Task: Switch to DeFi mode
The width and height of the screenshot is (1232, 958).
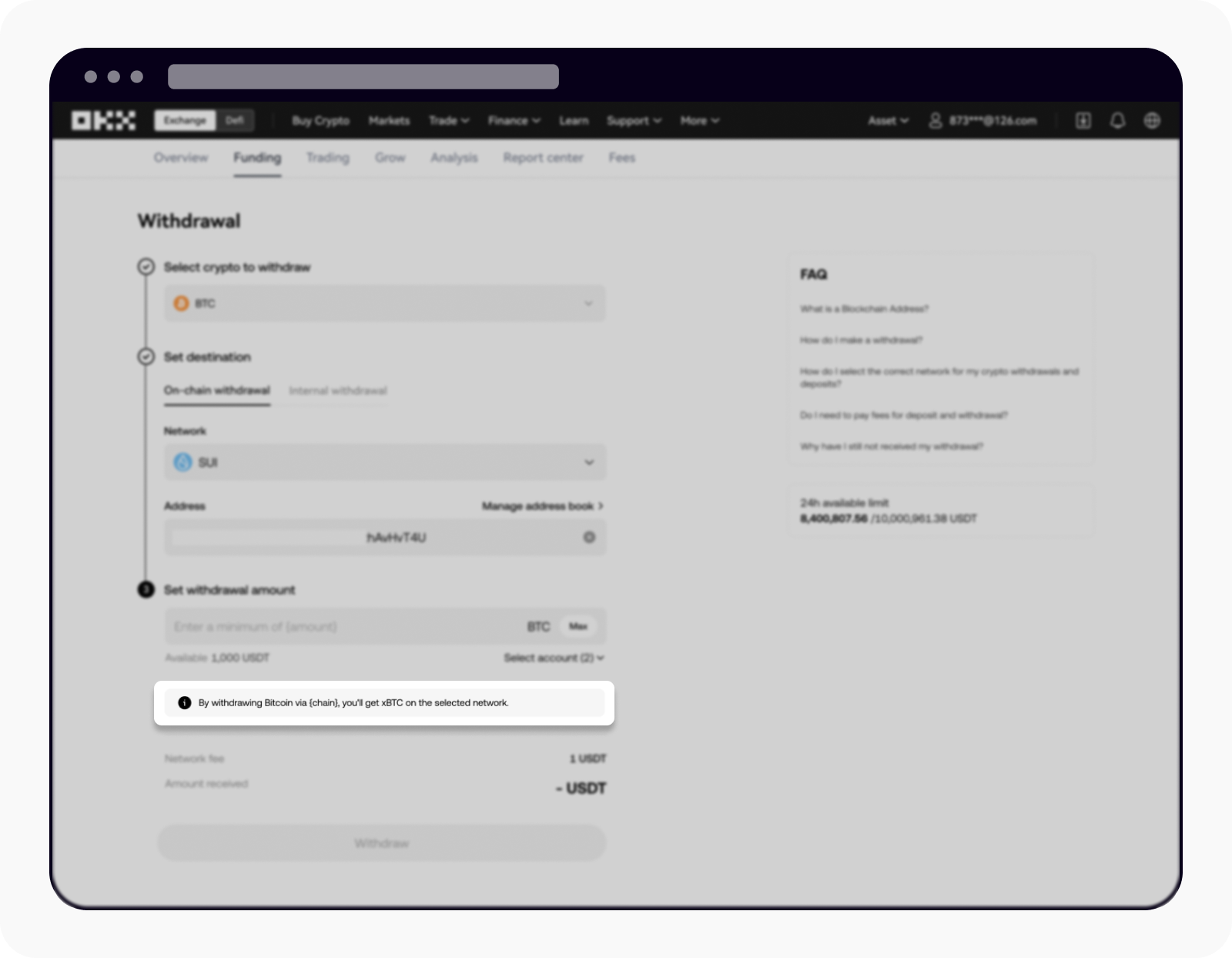Action: coord(235,121)
